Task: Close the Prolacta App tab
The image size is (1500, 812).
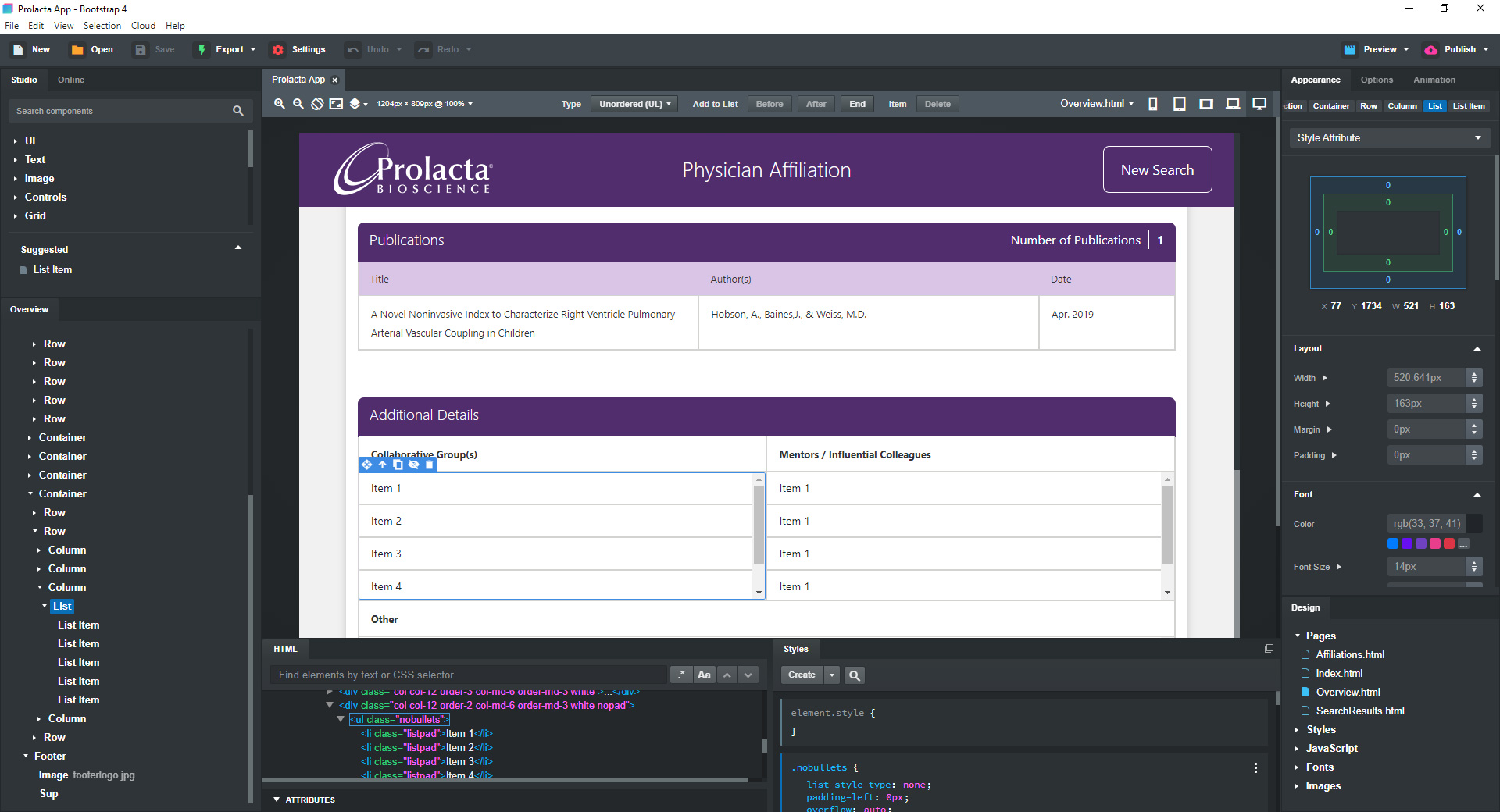Action: [335, 80]
